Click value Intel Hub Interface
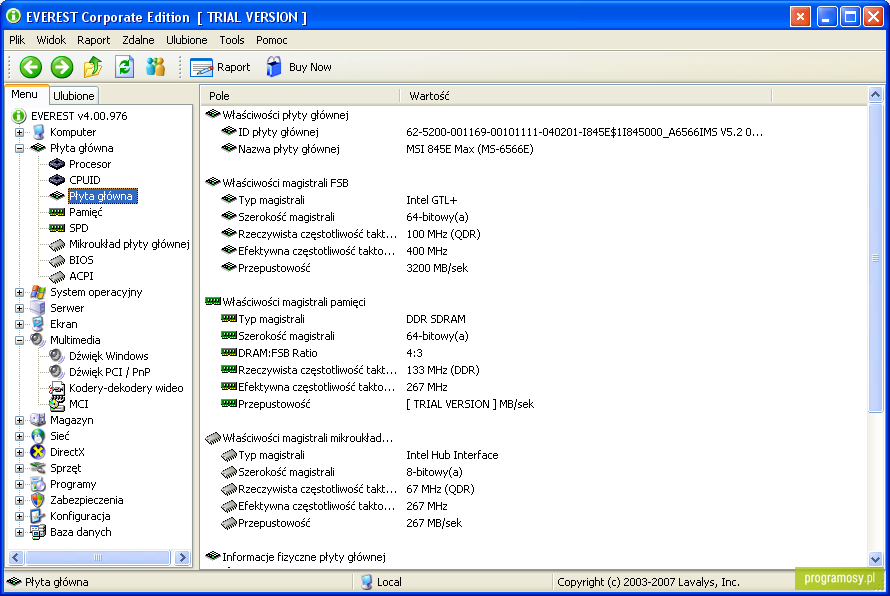Image resolution: width=890 pixels, height=596 pixels. 452,455
